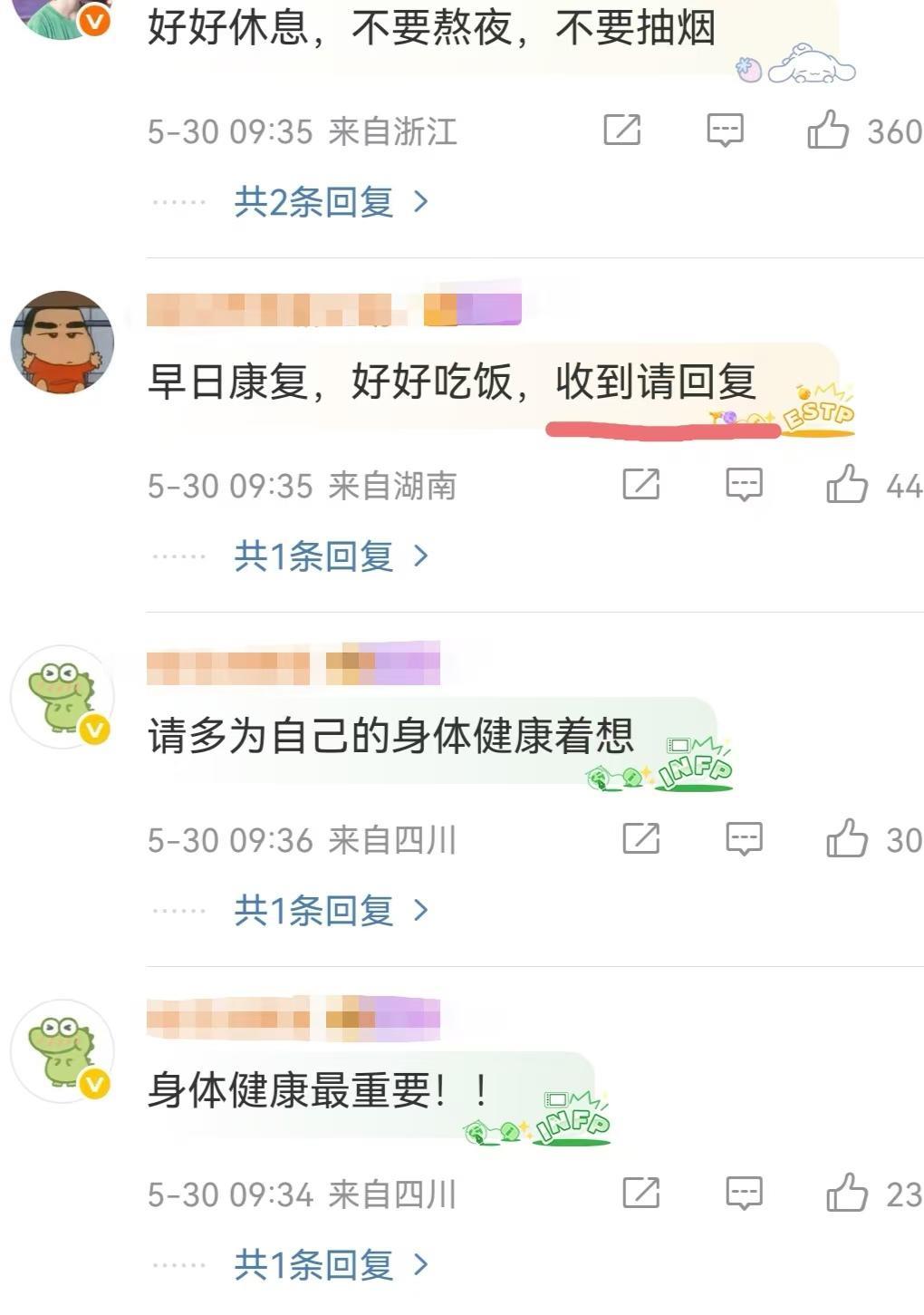Open green crocodile avatar beside 请多为自己 comment
The height and width of the screenshot is (1315, 924).
(x=62, y=697)
